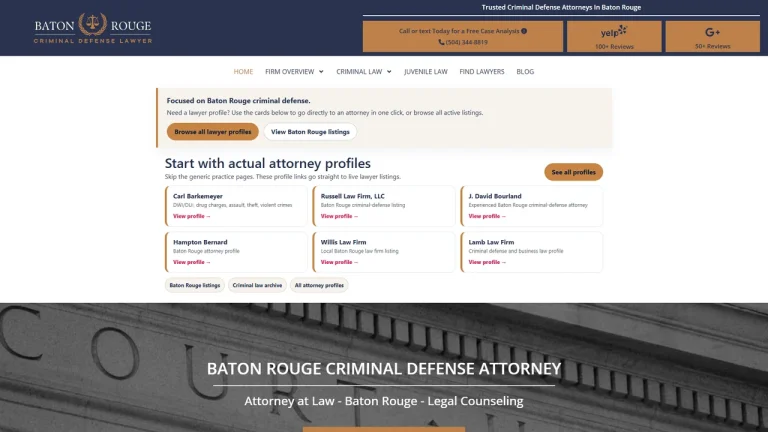This screenshot has height=432, width=768.
Task: Open the Google+ 50+ Reviews box
Action: tap(713, 36)
